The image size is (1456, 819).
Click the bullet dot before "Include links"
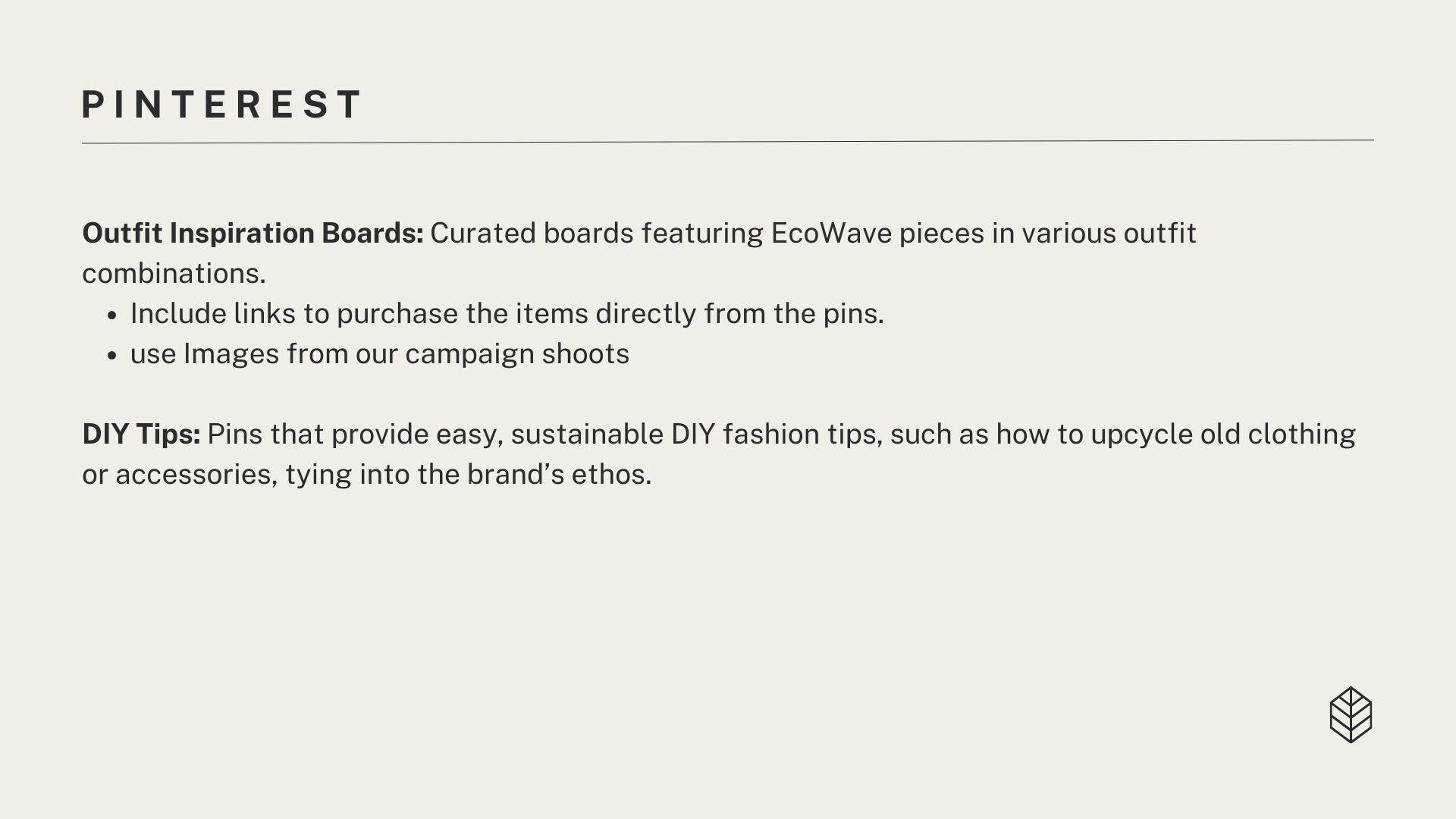click(x=112, y=315)
